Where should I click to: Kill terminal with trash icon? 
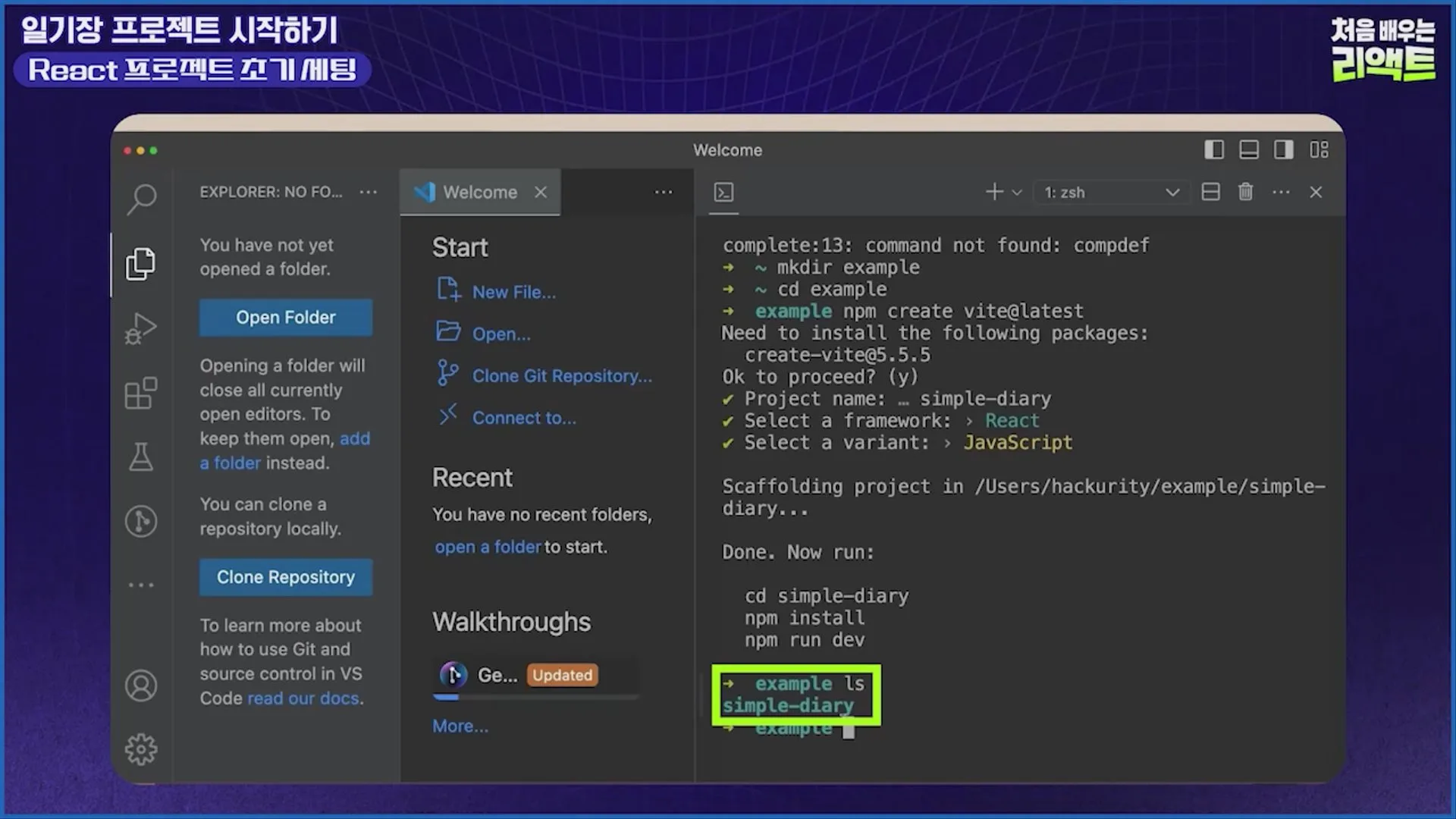point(1245,192)
